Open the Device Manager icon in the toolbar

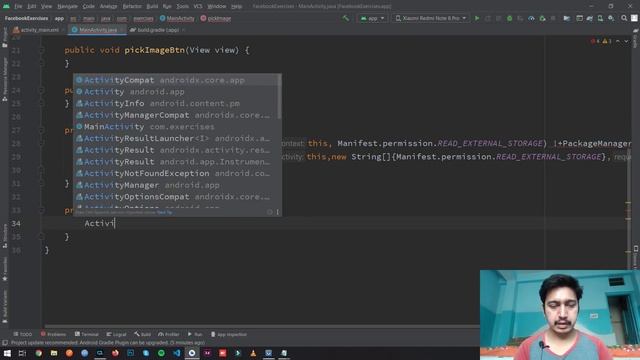click(x=600, y=18)
